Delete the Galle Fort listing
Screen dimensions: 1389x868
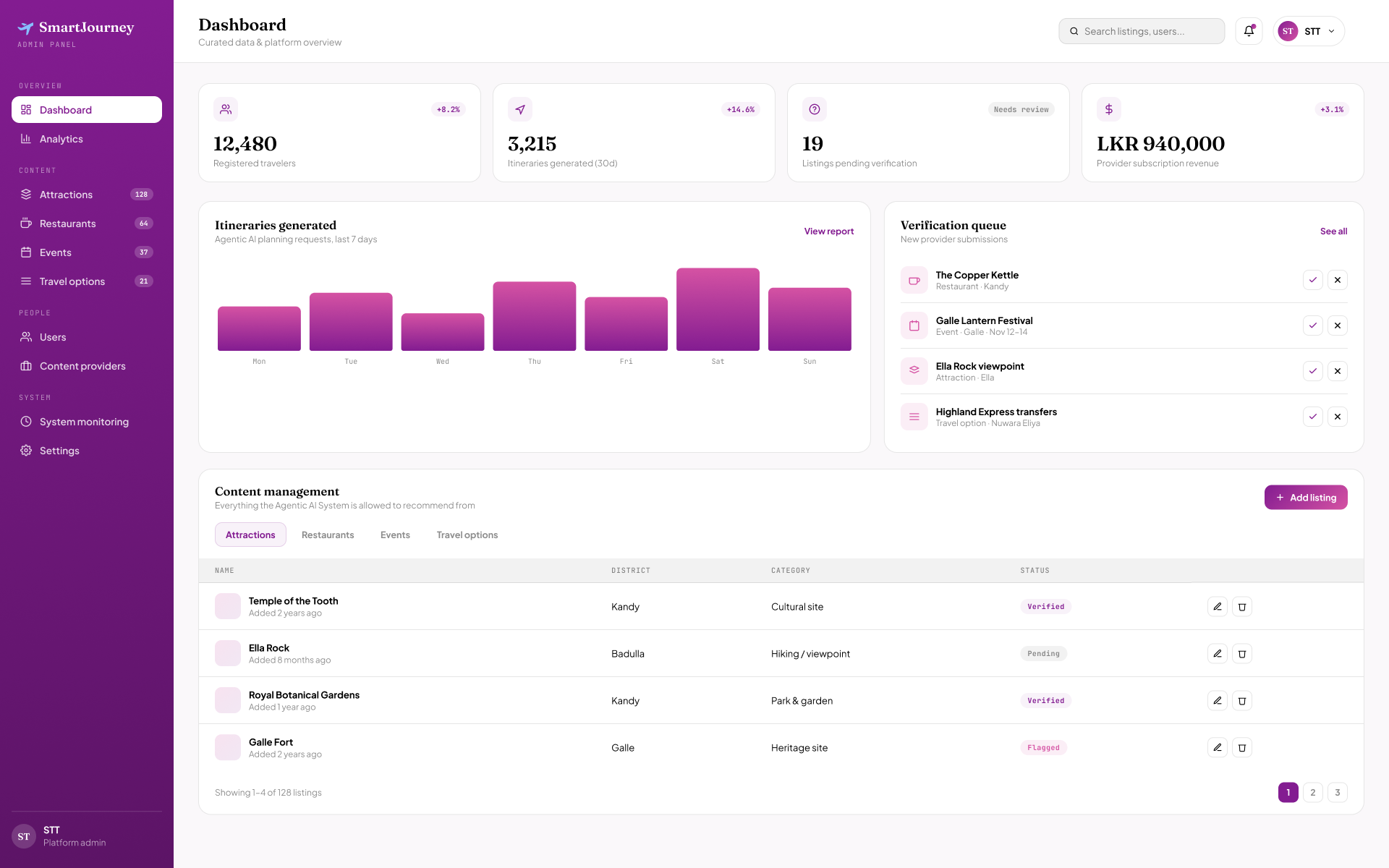click(x=1241, y=748)
